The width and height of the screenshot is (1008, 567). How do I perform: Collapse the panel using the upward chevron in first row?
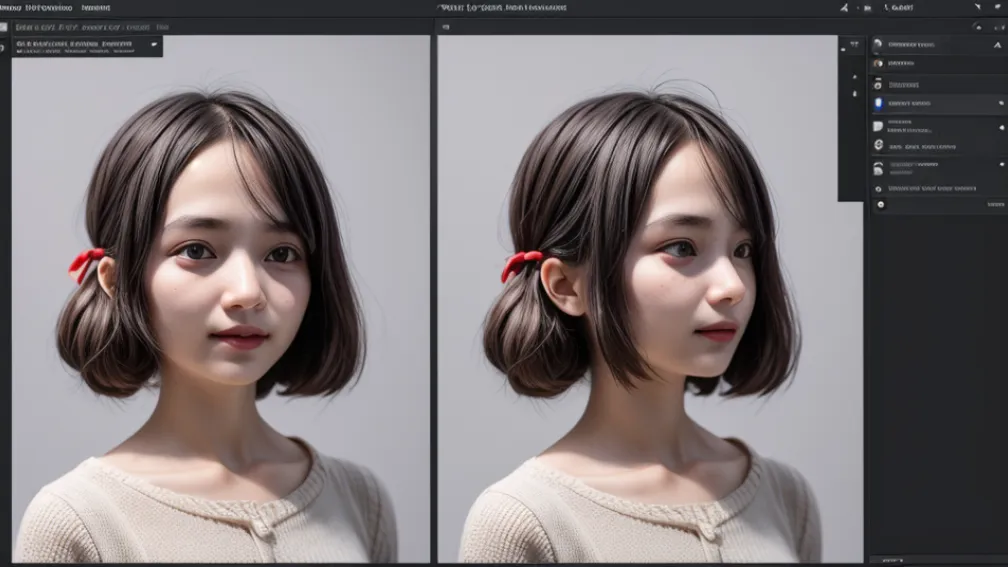point(997,45)
